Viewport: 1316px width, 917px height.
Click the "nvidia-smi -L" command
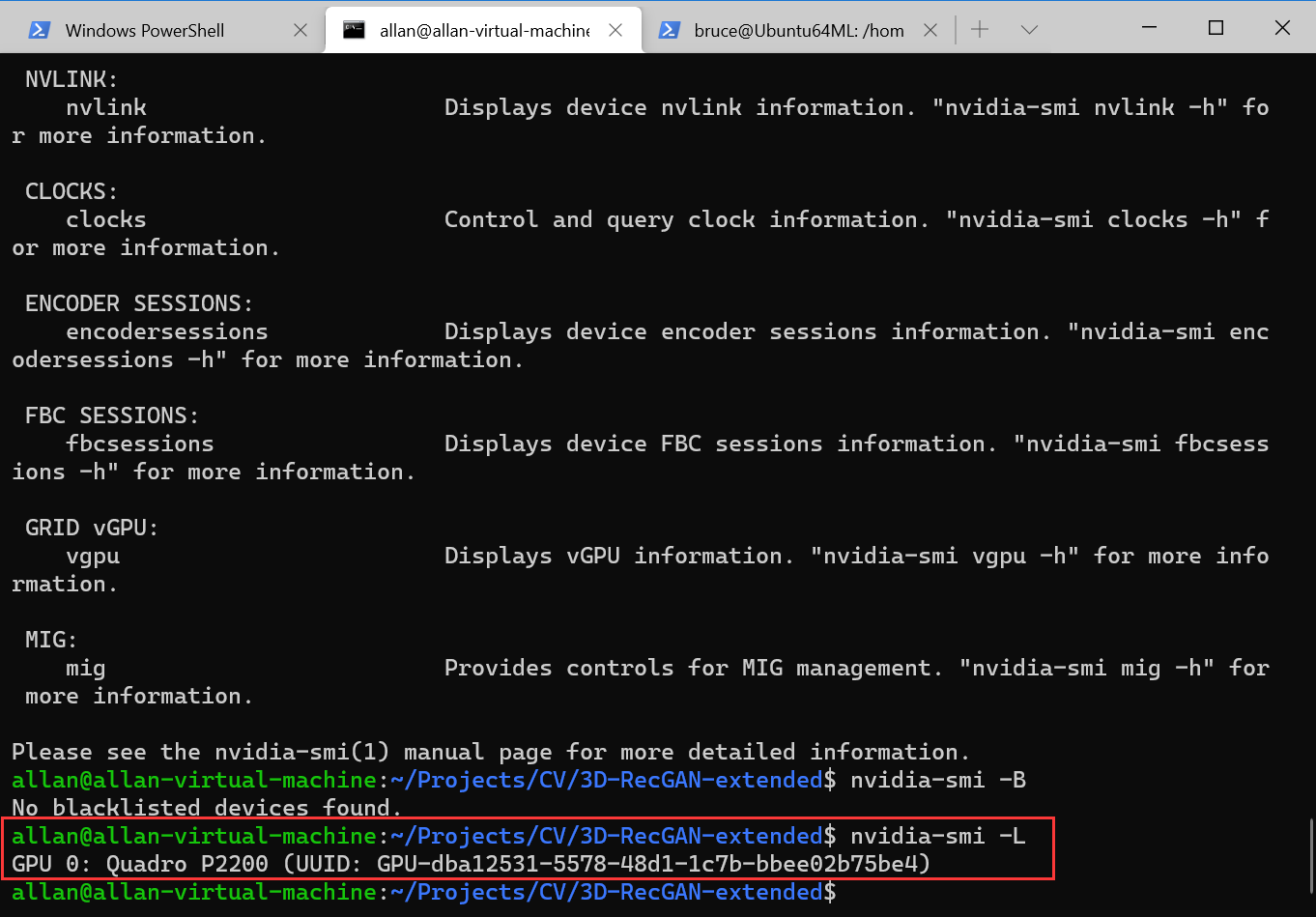938,836
